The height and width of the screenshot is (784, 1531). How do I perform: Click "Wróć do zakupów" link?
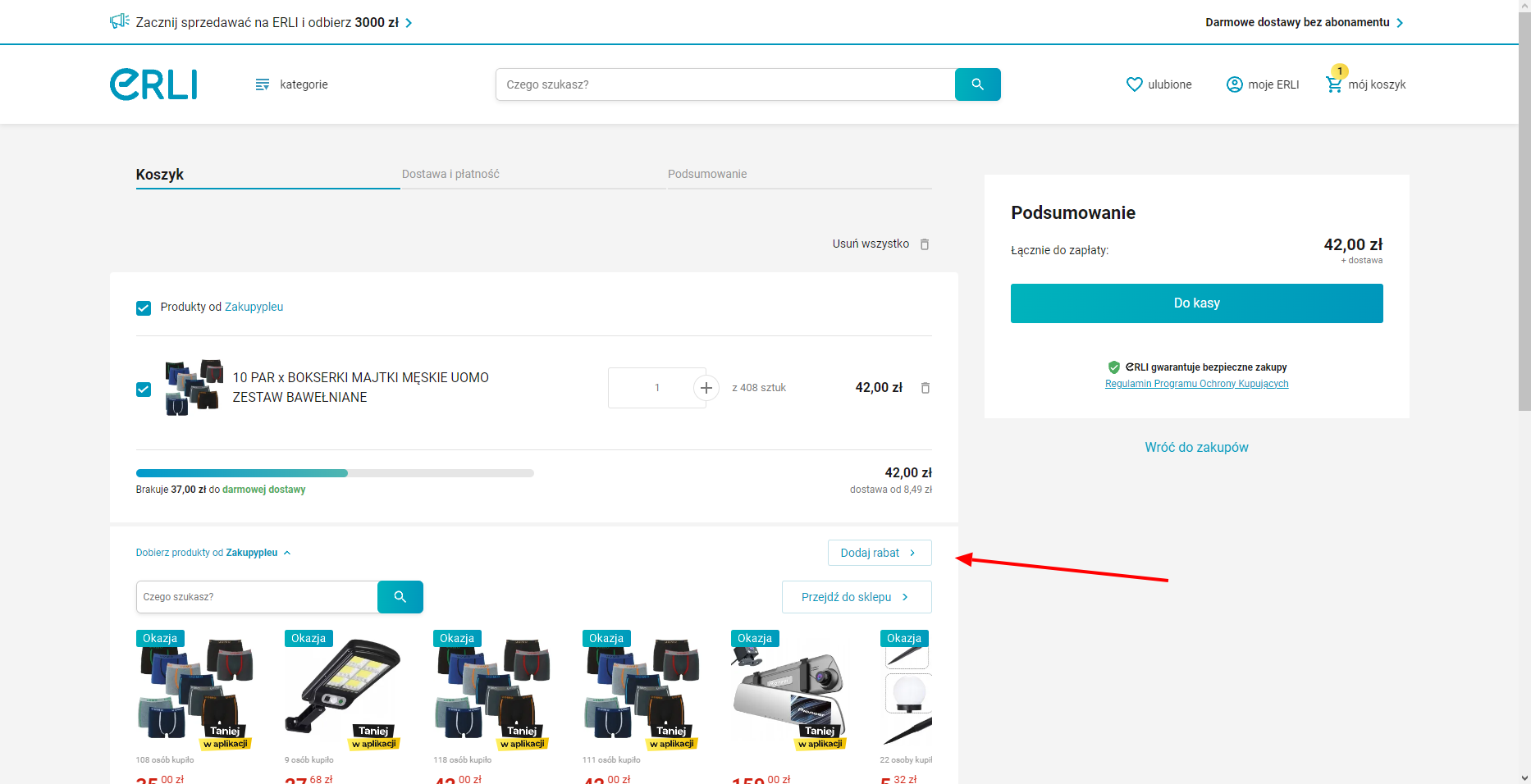1196,447
